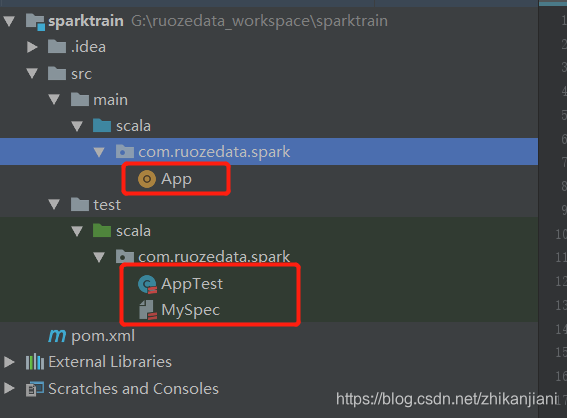Select the .idea folder label
Image resolution: width=567 pixels, height=418 pixels.
pos(89,47)
